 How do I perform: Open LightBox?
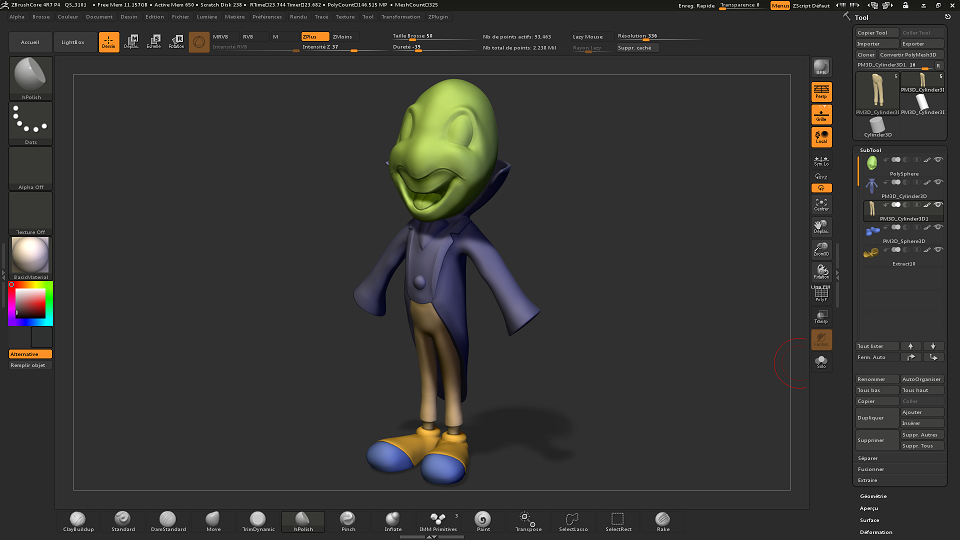point(72,42)
